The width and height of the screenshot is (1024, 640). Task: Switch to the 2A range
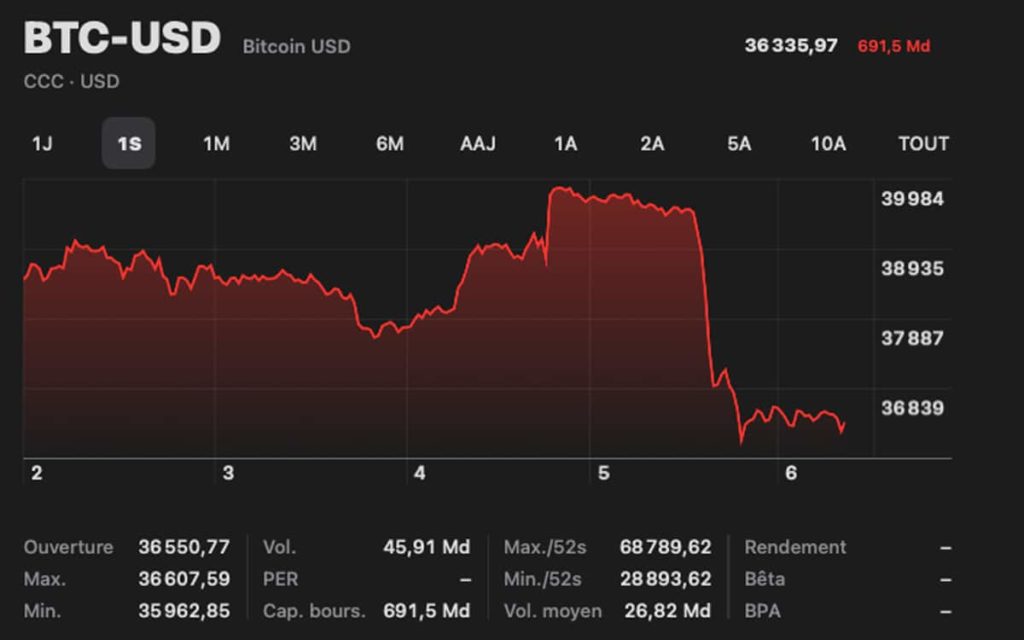coord(652,144)
